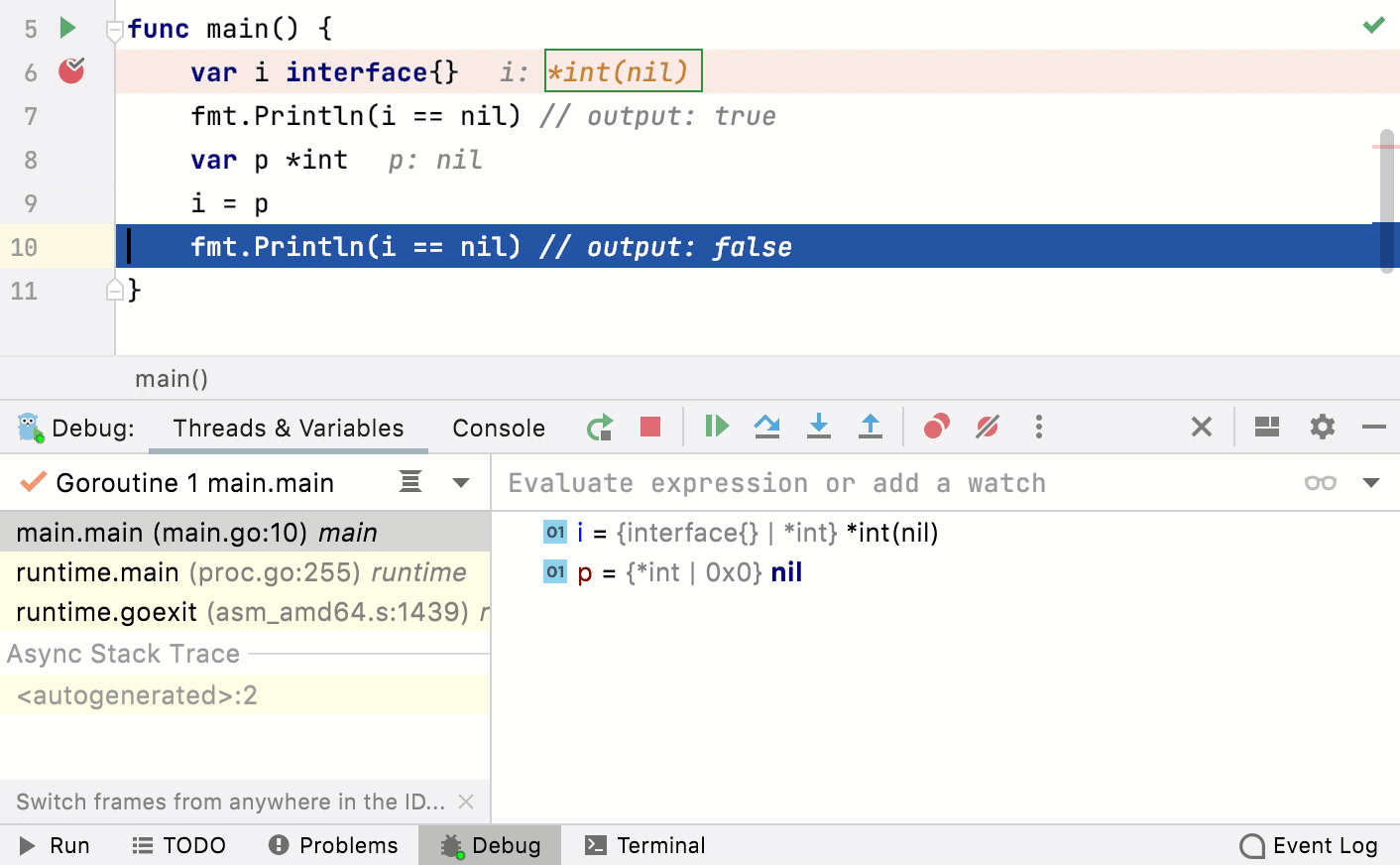
Task: Open the TODO tool window
Action: pos(179,845)
